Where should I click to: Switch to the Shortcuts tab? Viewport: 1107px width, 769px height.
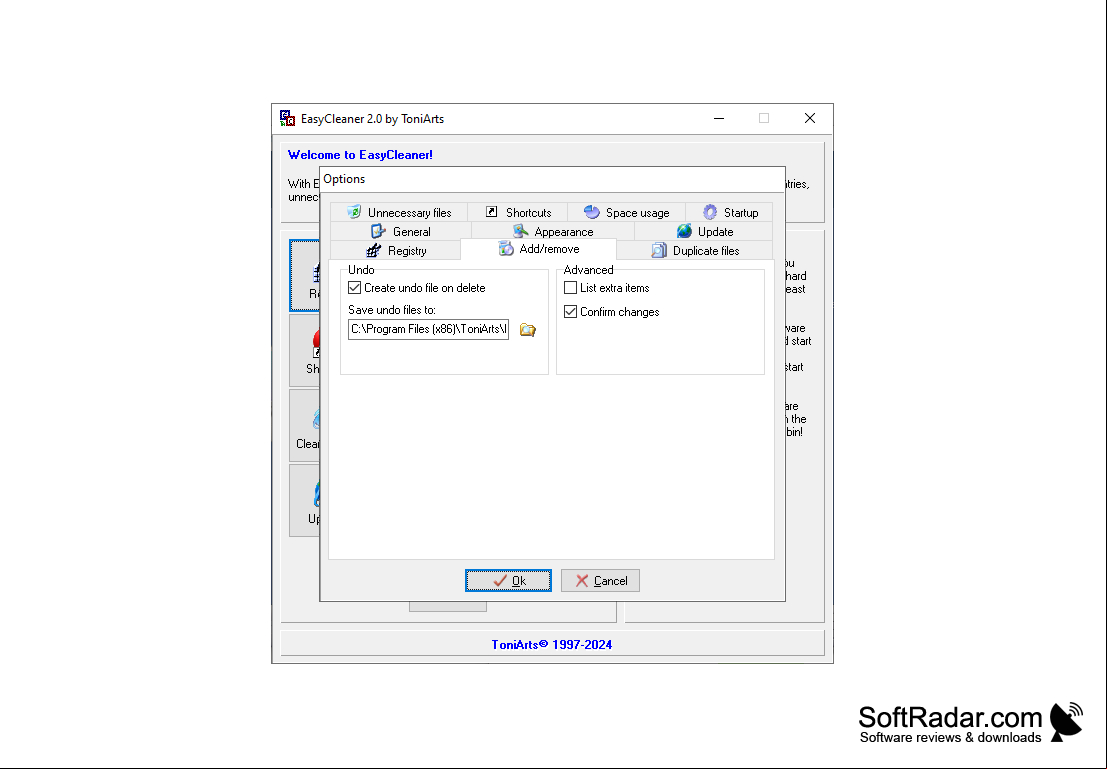[517, 213]
